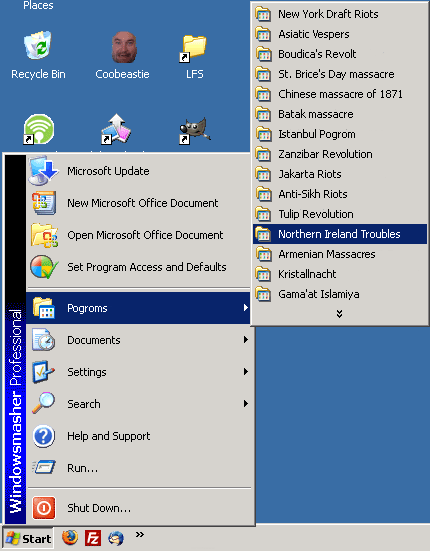430x551 pixels.
Task: Click the Pogroms folder icon
Action: click(x=44, y=308)
